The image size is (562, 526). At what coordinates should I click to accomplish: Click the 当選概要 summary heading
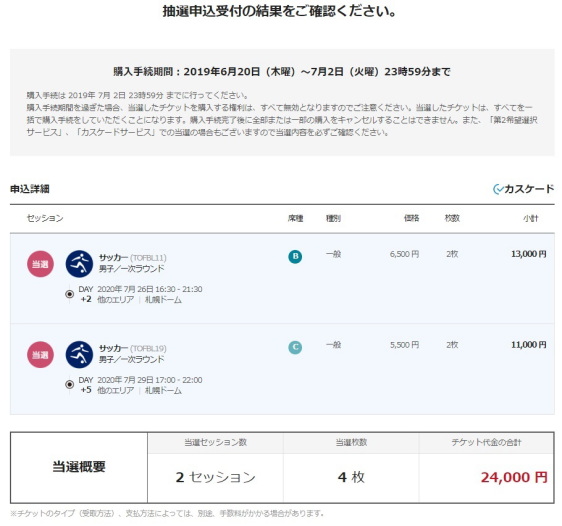click(x=79, y=467)
